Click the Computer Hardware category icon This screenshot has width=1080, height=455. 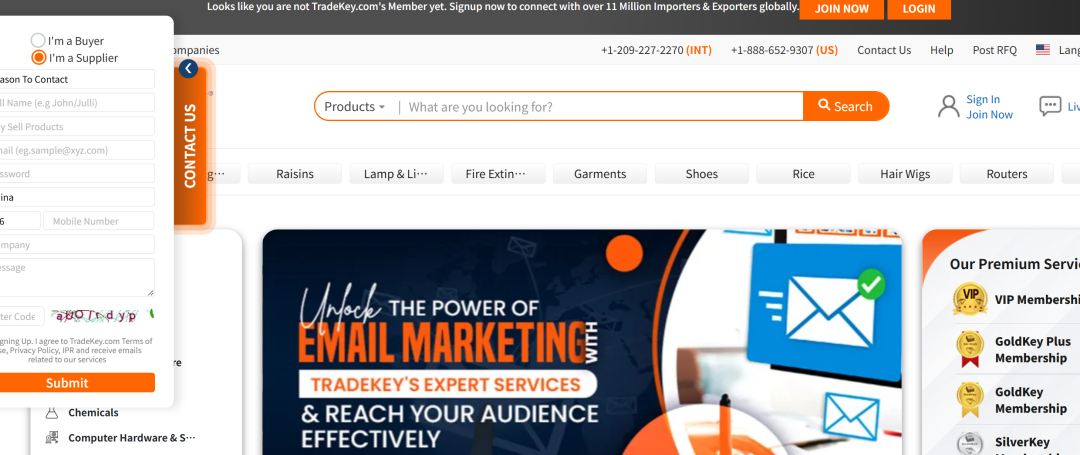tap(52, 438)
